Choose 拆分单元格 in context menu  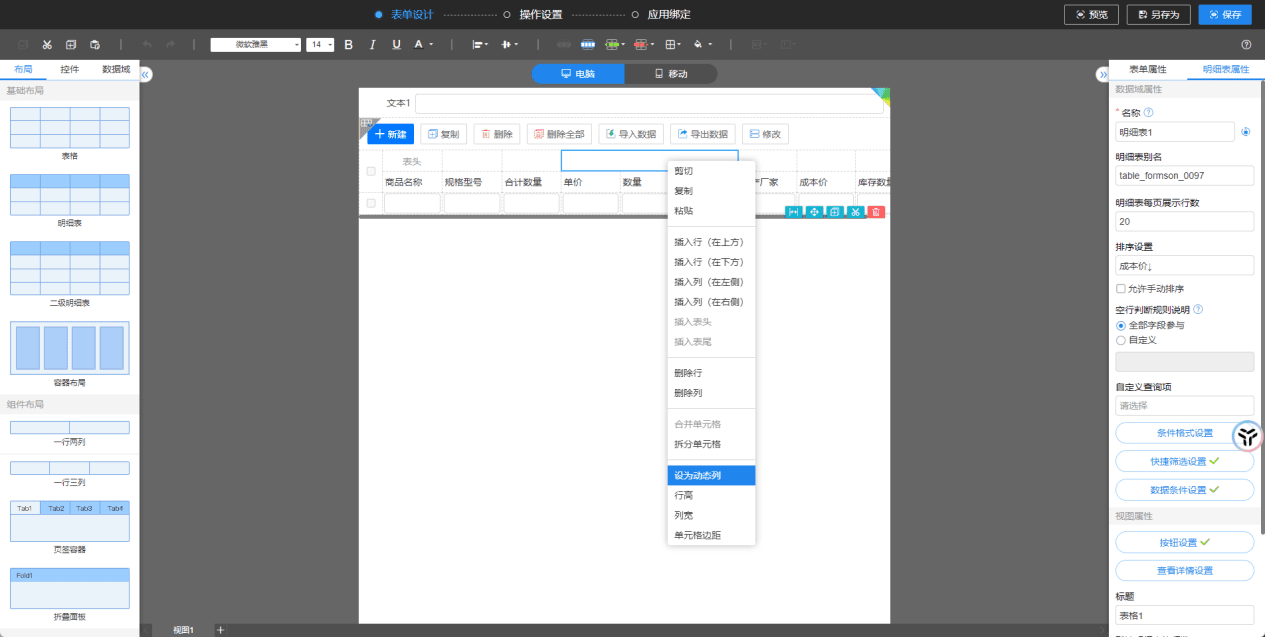(711, 444)
